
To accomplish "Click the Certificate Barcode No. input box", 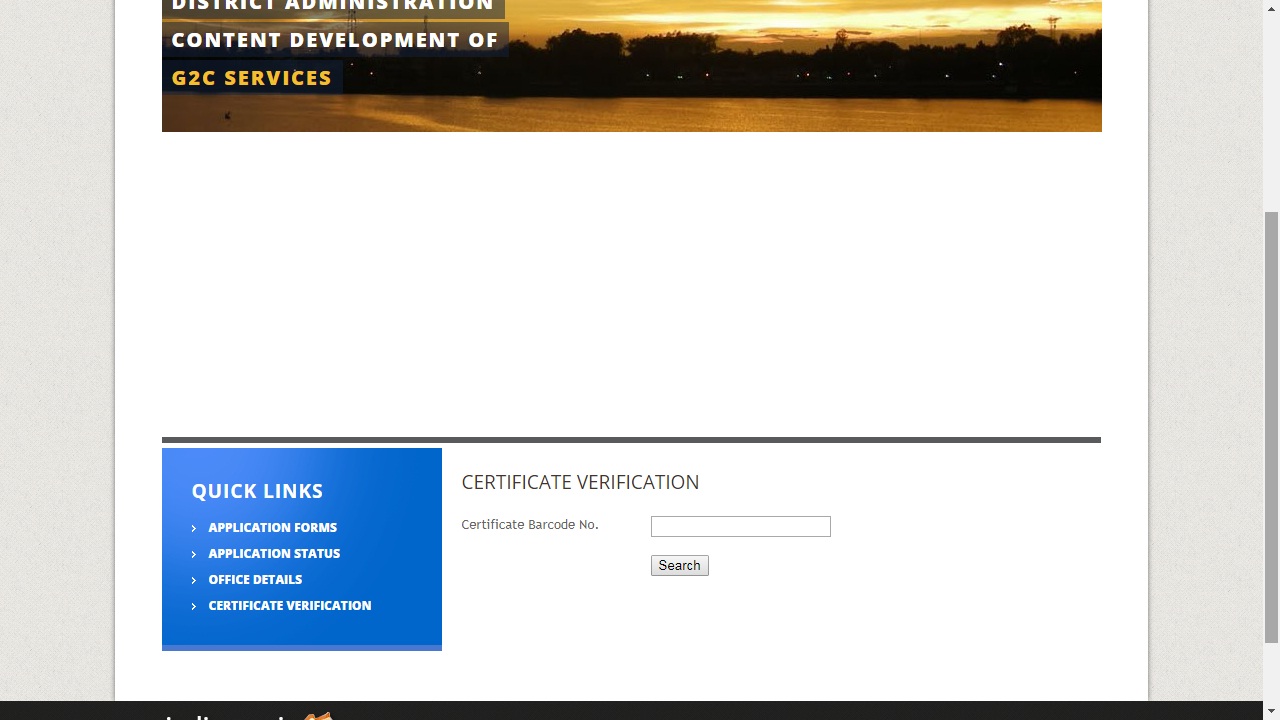I will pyautogui.click(x=740, y=526).
